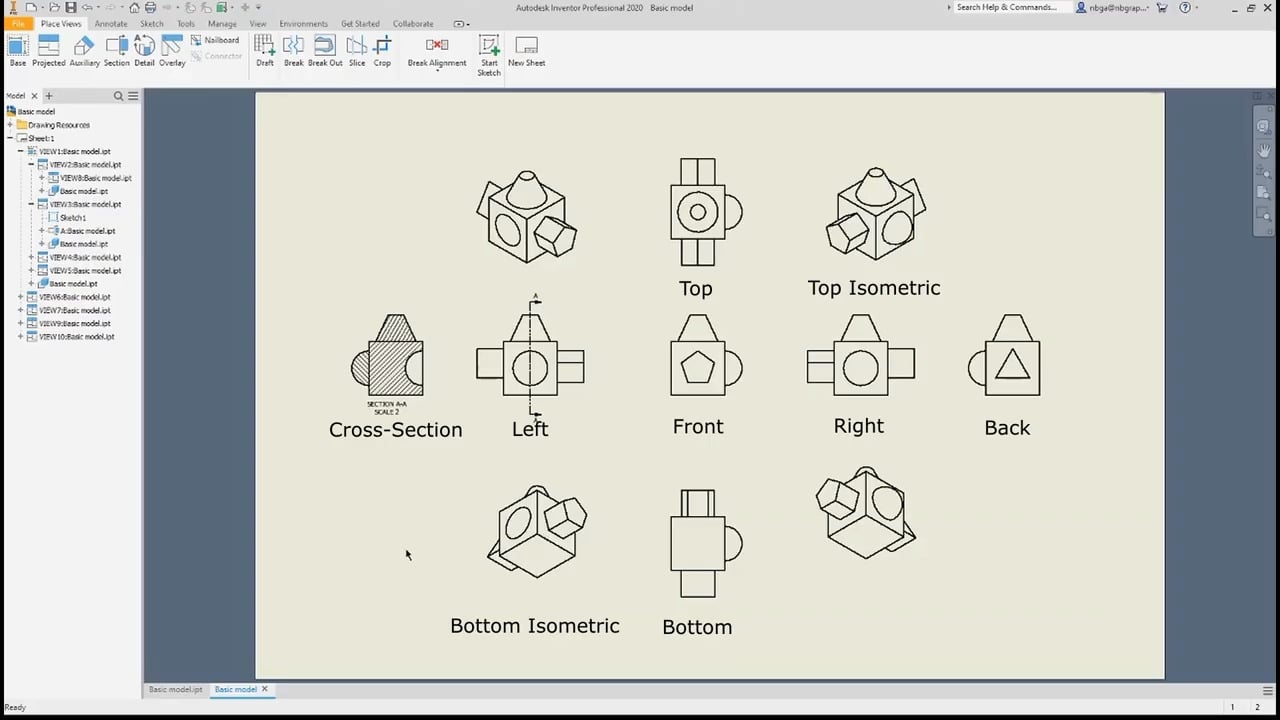Expand VIEW6:Basic model.ipt node
This screenshot has height=720, width=1280.
click(21, 297)
